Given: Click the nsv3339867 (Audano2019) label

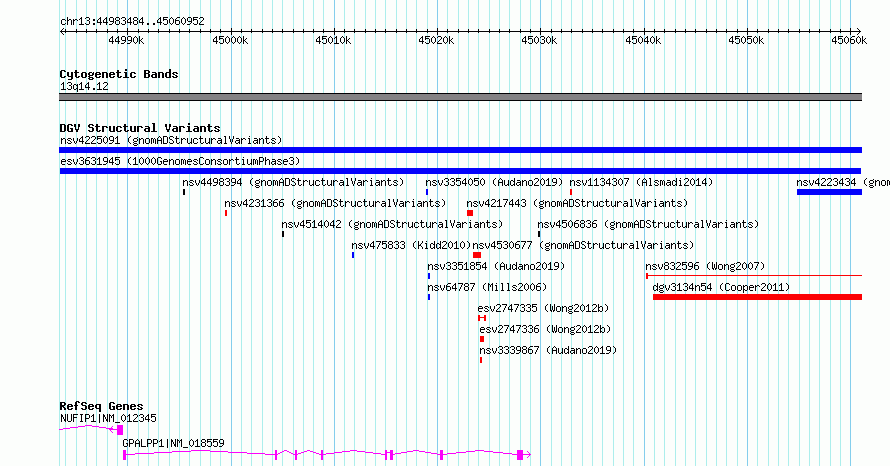Looking at the screenshot, I should [x=548, y=350].
